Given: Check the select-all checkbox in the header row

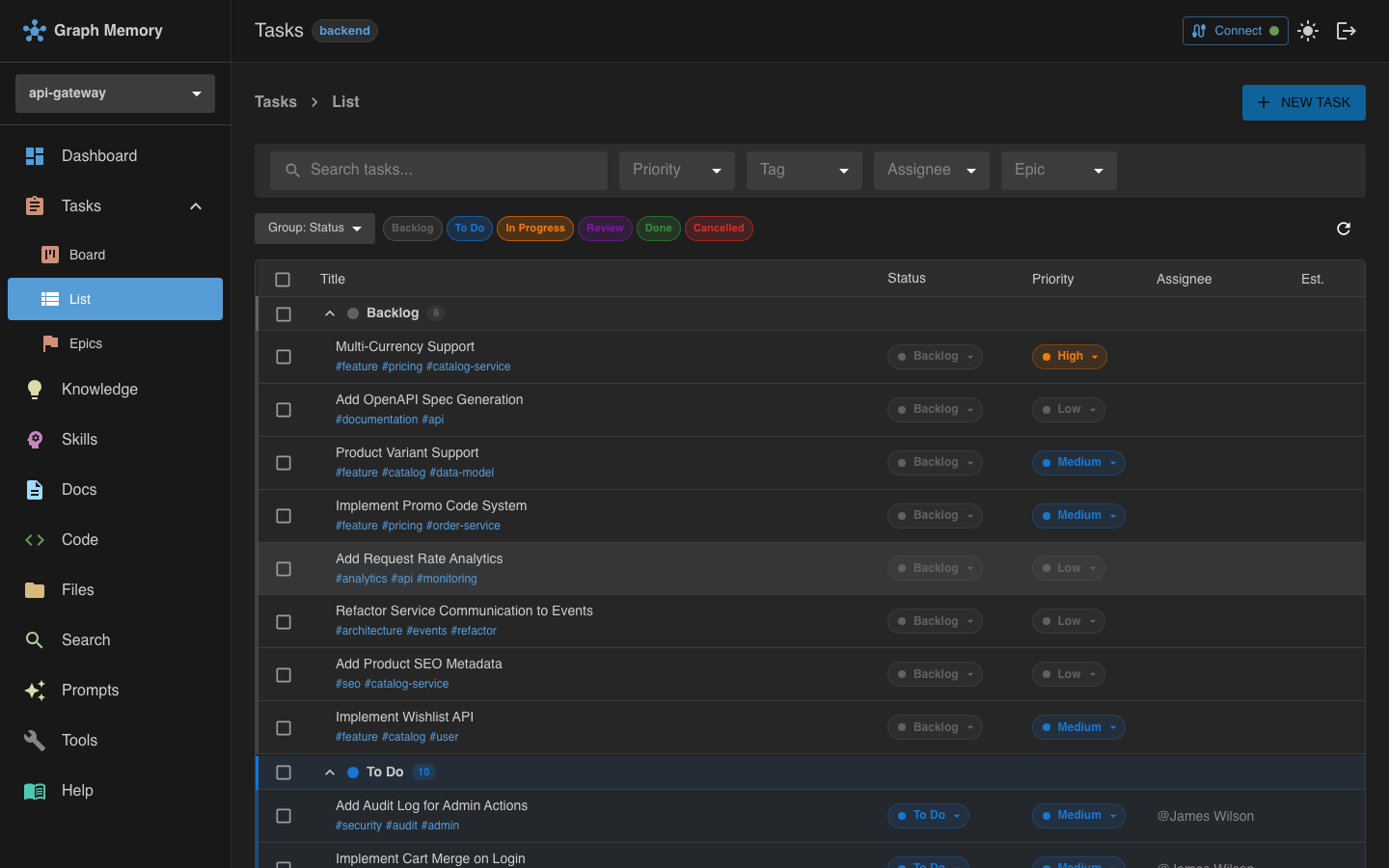Looking at the screenshot, I should click(283, 279).
